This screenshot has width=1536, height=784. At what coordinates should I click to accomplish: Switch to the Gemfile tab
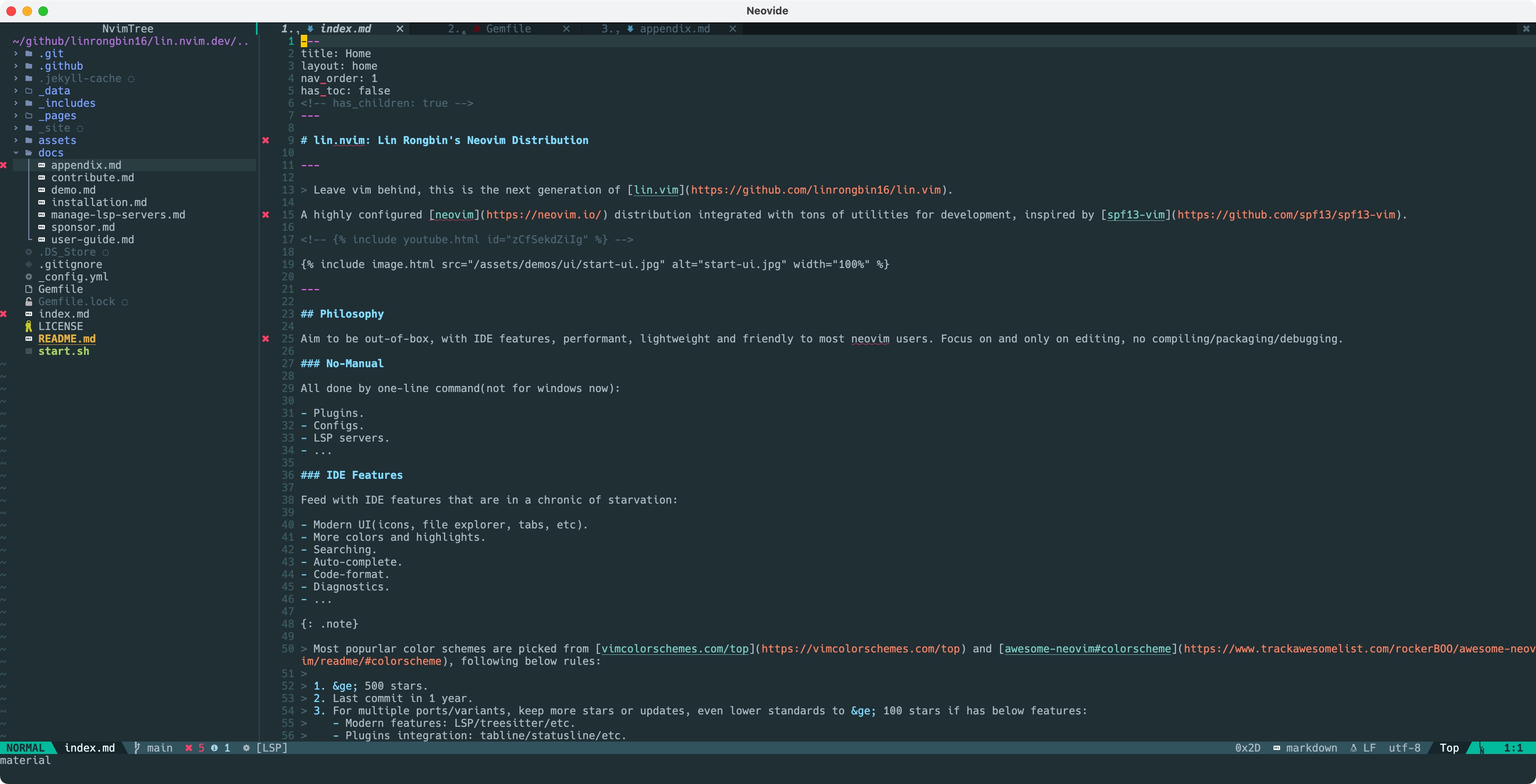tap(508, 29)
